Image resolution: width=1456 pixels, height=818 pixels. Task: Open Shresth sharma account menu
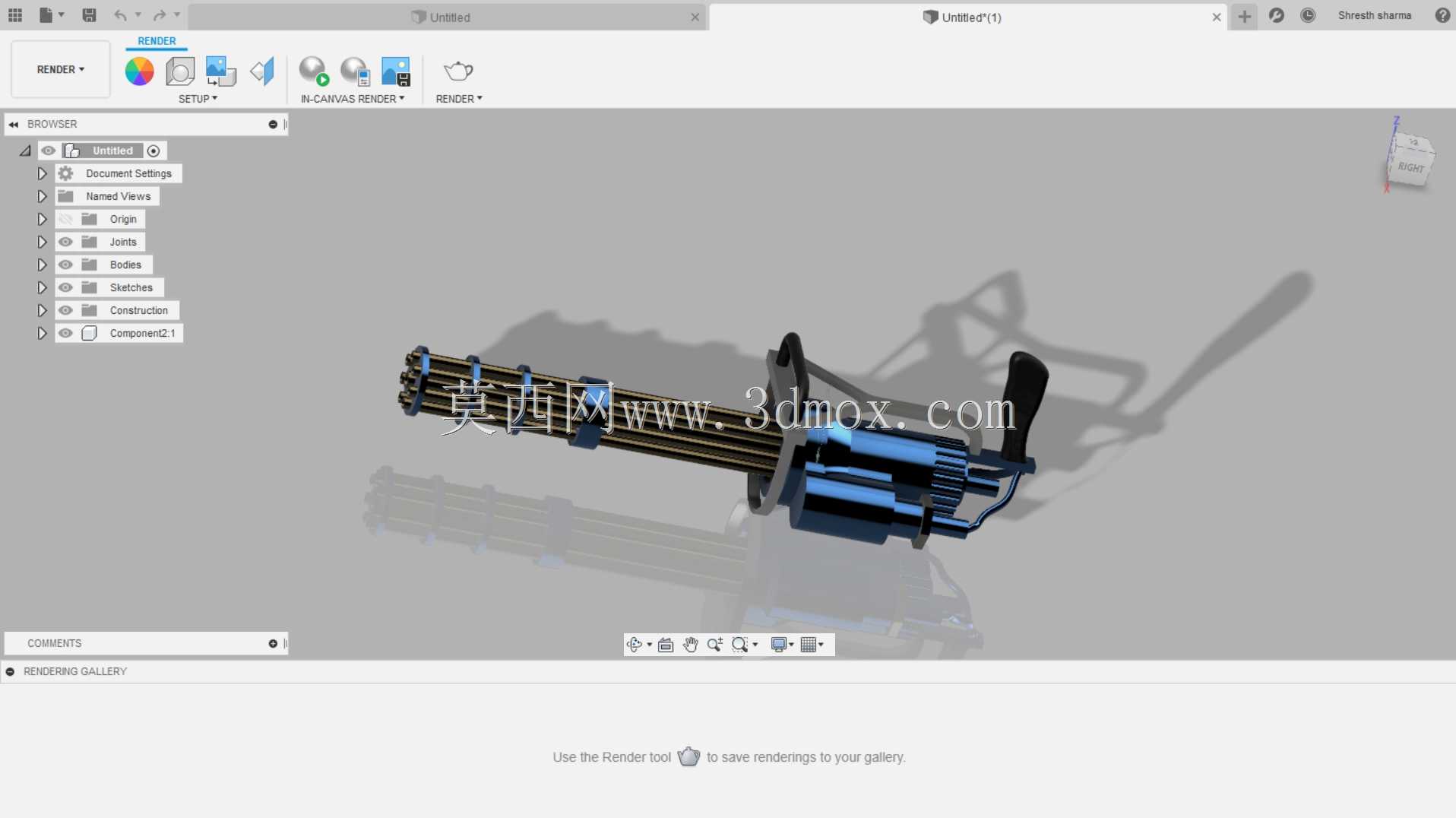point(1374,15)
